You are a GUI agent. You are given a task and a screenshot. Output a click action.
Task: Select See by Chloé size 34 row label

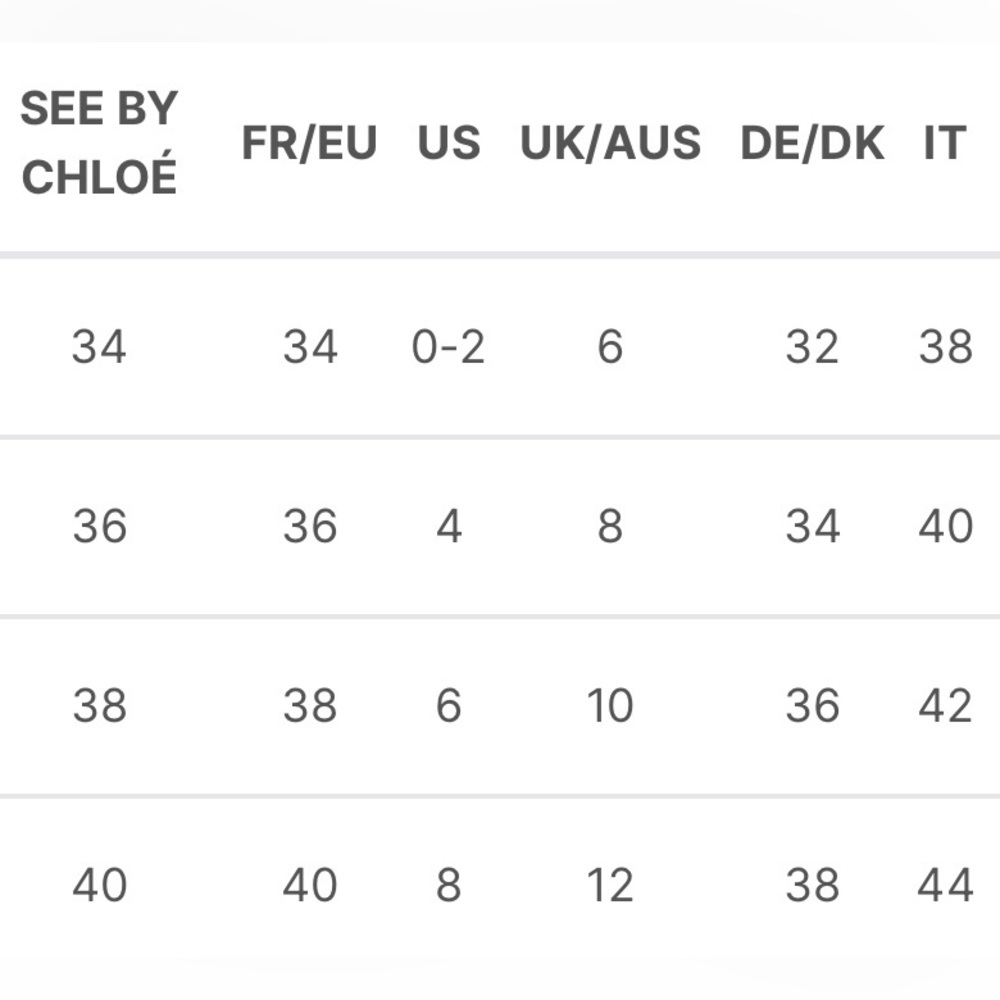[x=99, y=347]
